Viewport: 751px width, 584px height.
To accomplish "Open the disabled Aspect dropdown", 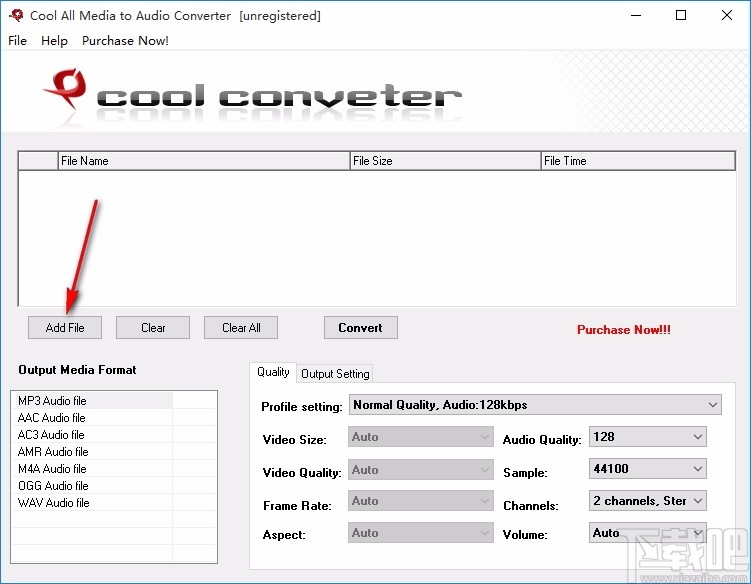I will pos(421,533).
